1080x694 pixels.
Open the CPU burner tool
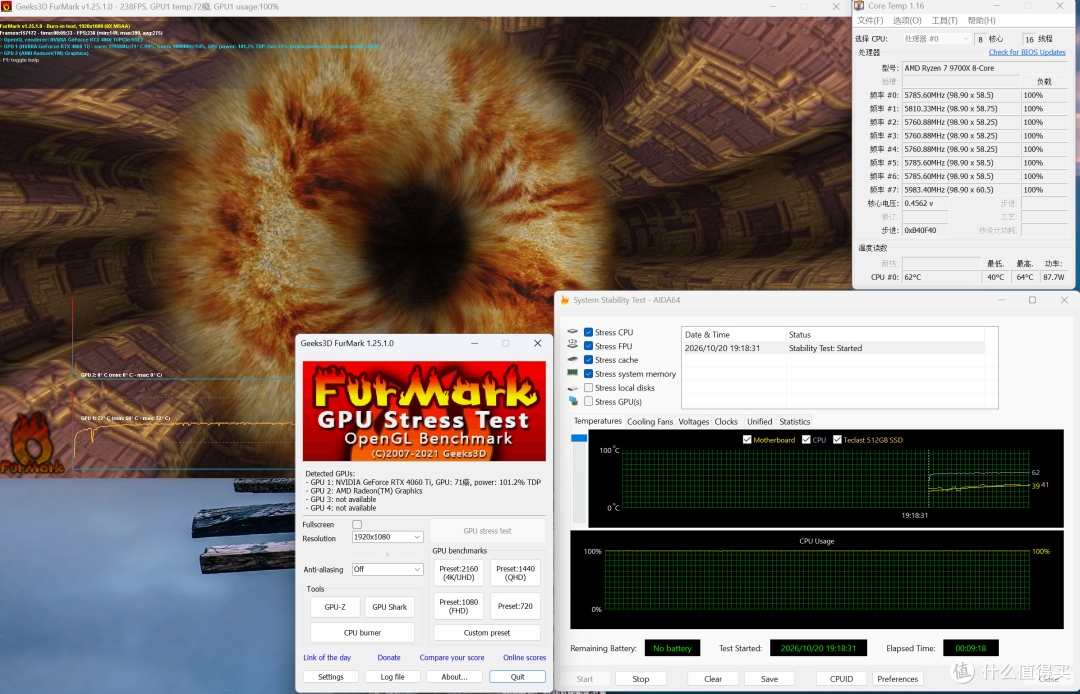click(362, 632)
